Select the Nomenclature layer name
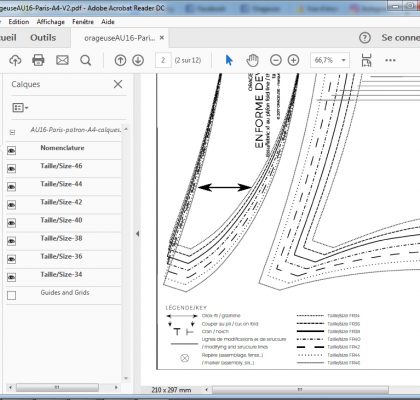This screenshot has width=420, height=400. click(62, 148)
